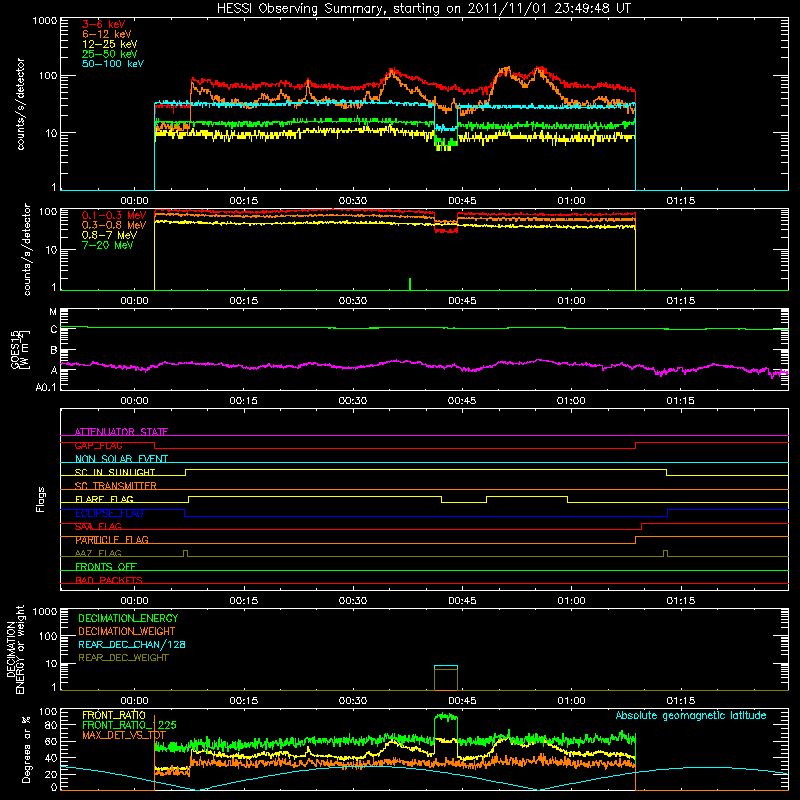This screenshot has height=800, width=800.
Task: Click the 0.3-0.8 MeV legend label
Action: (x=114, y=225)
